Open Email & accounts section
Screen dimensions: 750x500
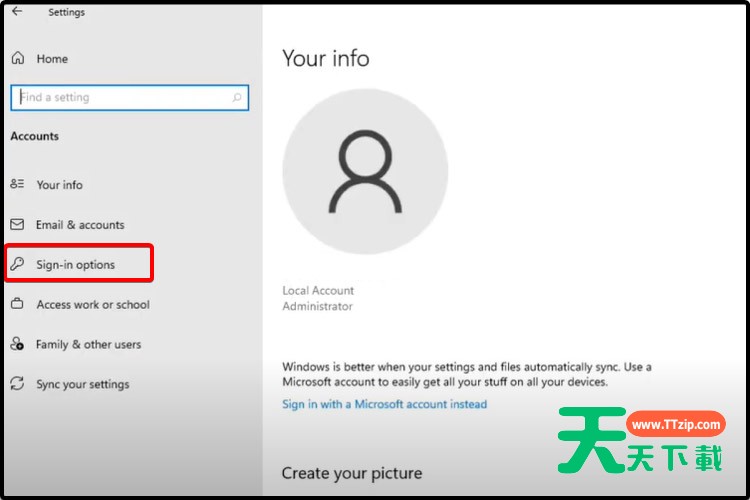tap(80, 225)
